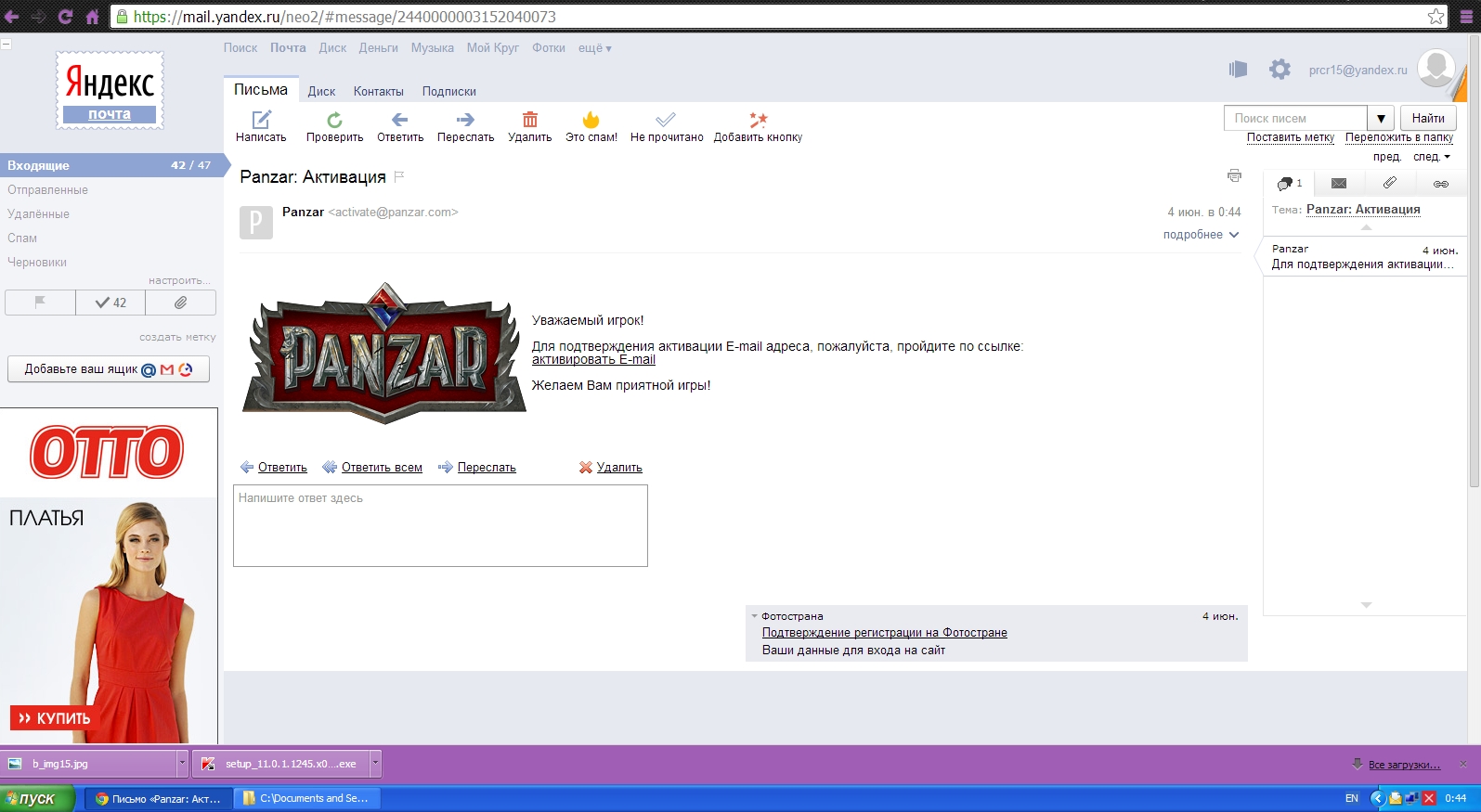Viewport: 1481px width, 812px height.
Task: Collapse Фотострана message triangle
Action: click(754, 616)
